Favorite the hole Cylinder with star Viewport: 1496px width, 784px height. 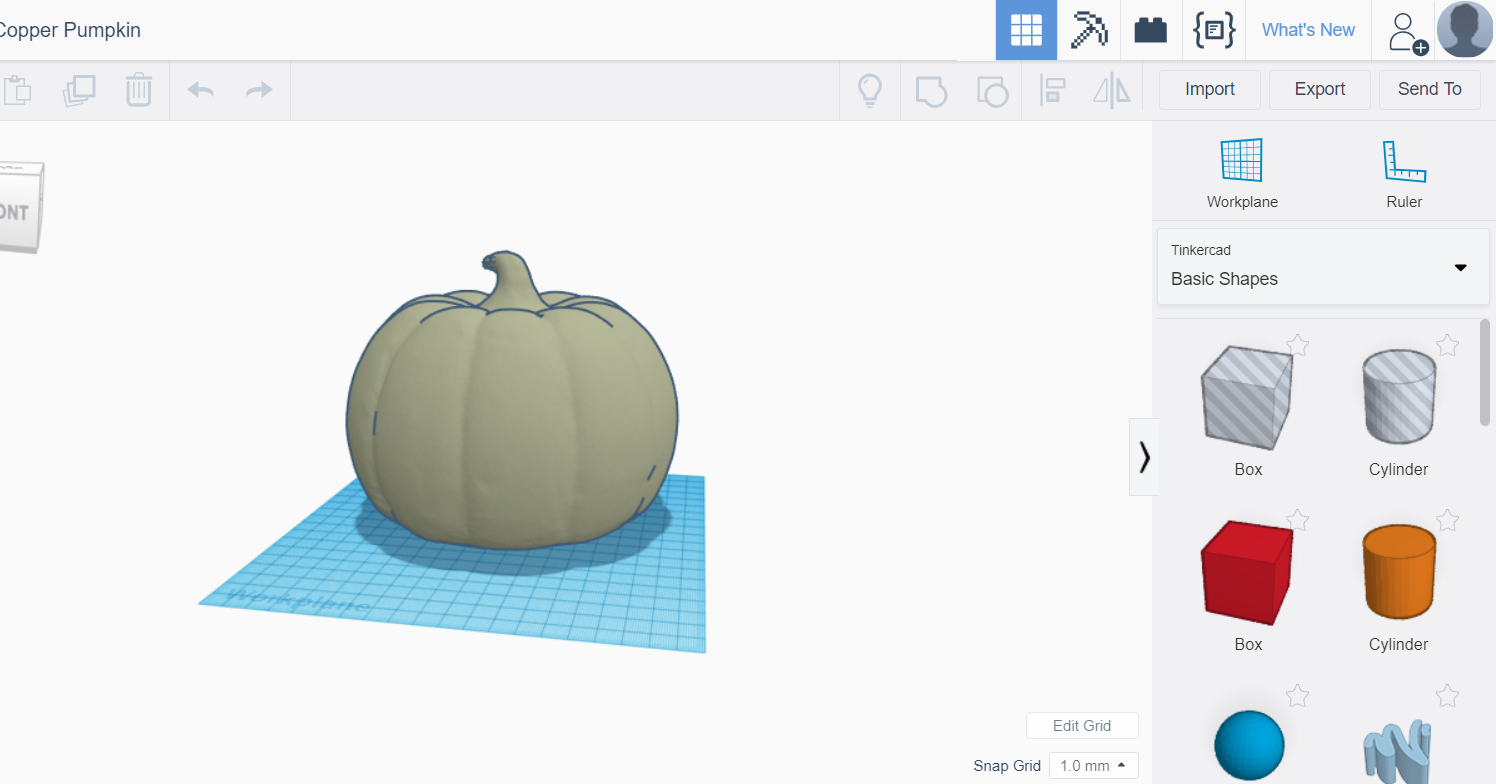tap(1447, 345)
